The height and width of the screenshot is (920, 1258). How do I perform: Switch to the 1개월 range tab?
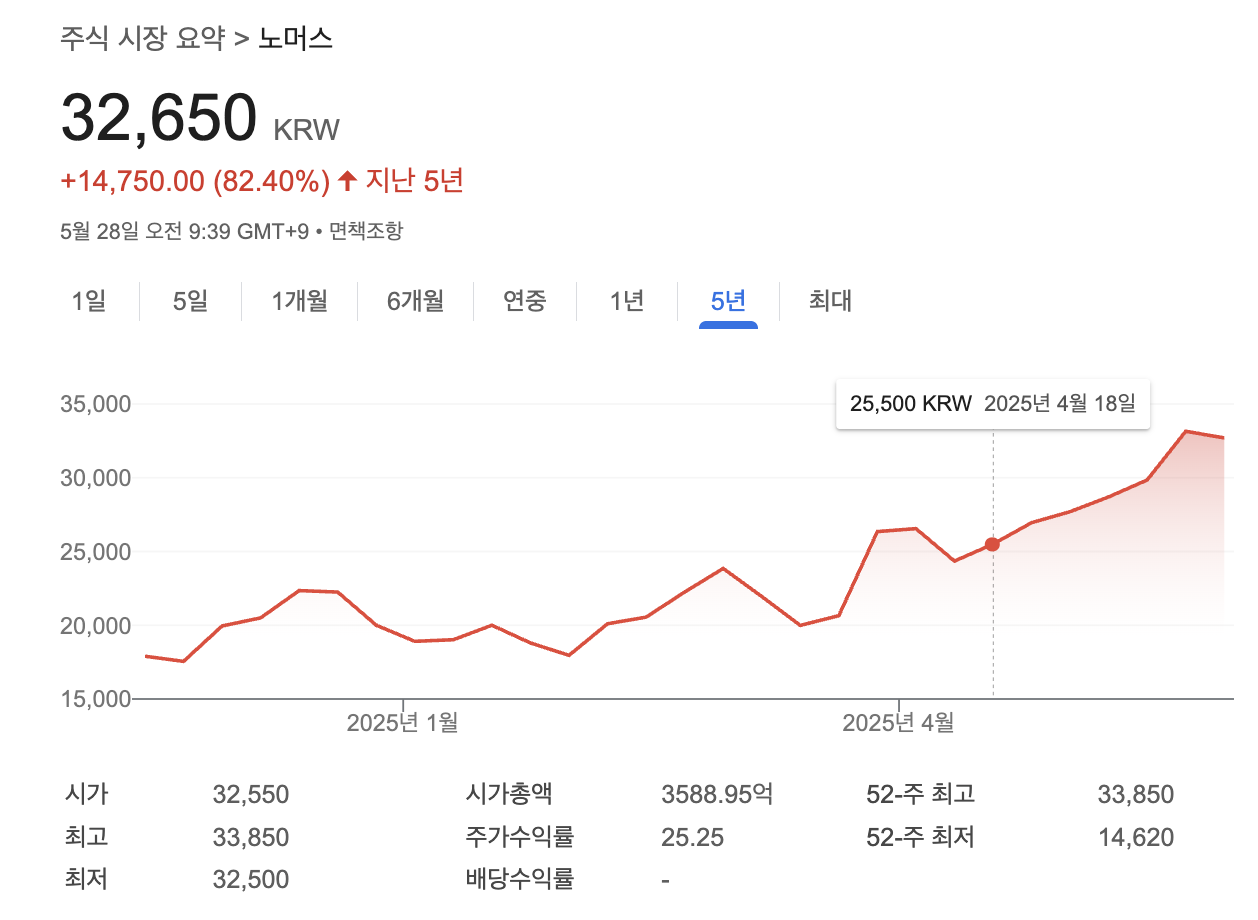(x=299, y=300)
